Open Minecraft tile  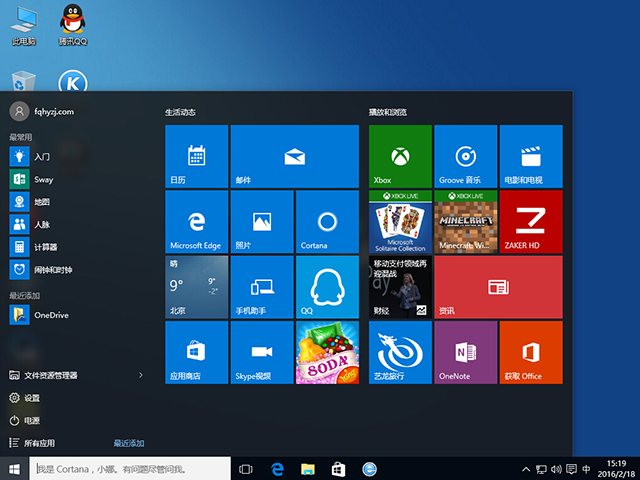[465, 221]
